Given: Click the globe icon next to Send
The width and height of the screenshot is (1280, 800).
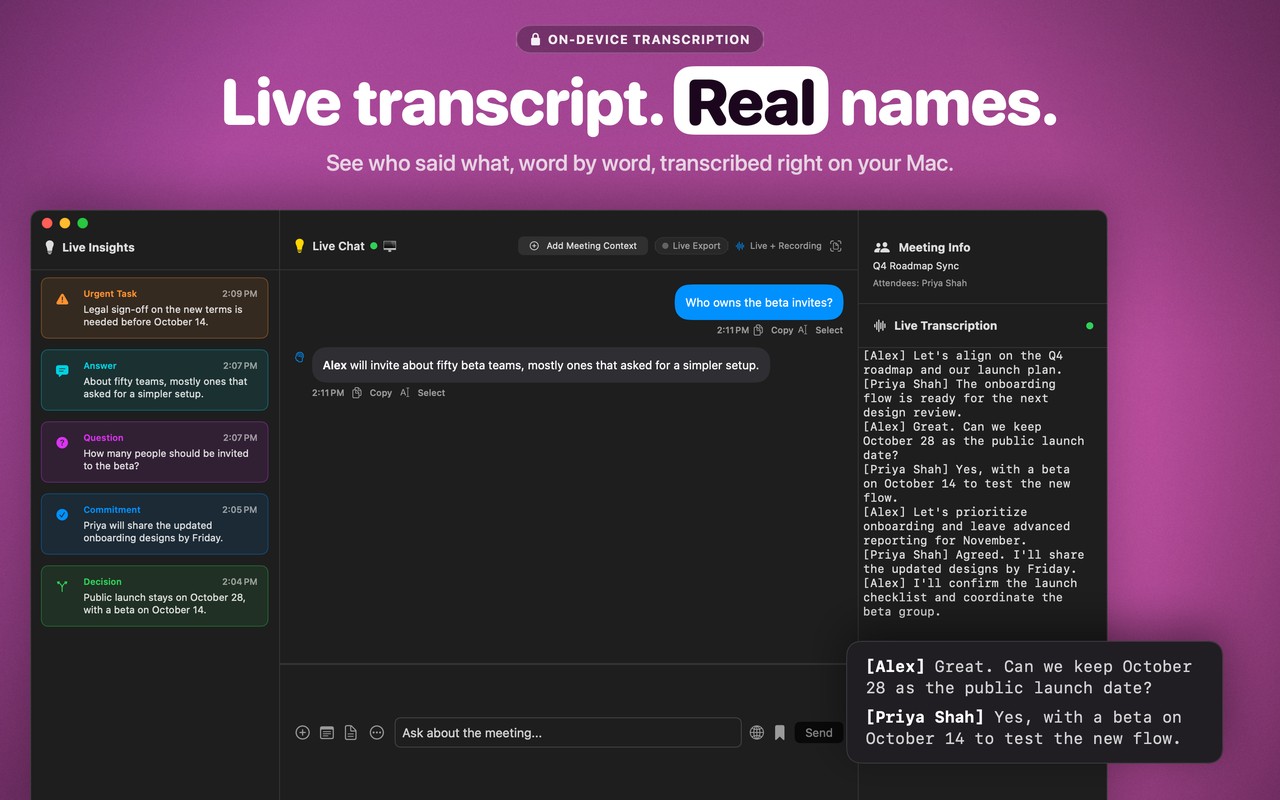Looking at the screenshot, I should click(757, 733).
